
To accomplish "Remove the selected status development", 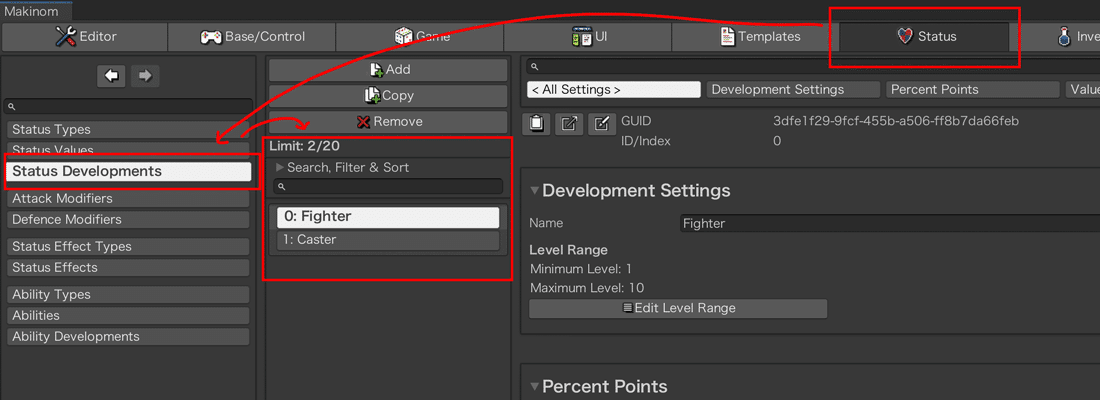I will (x=388, y=122).
